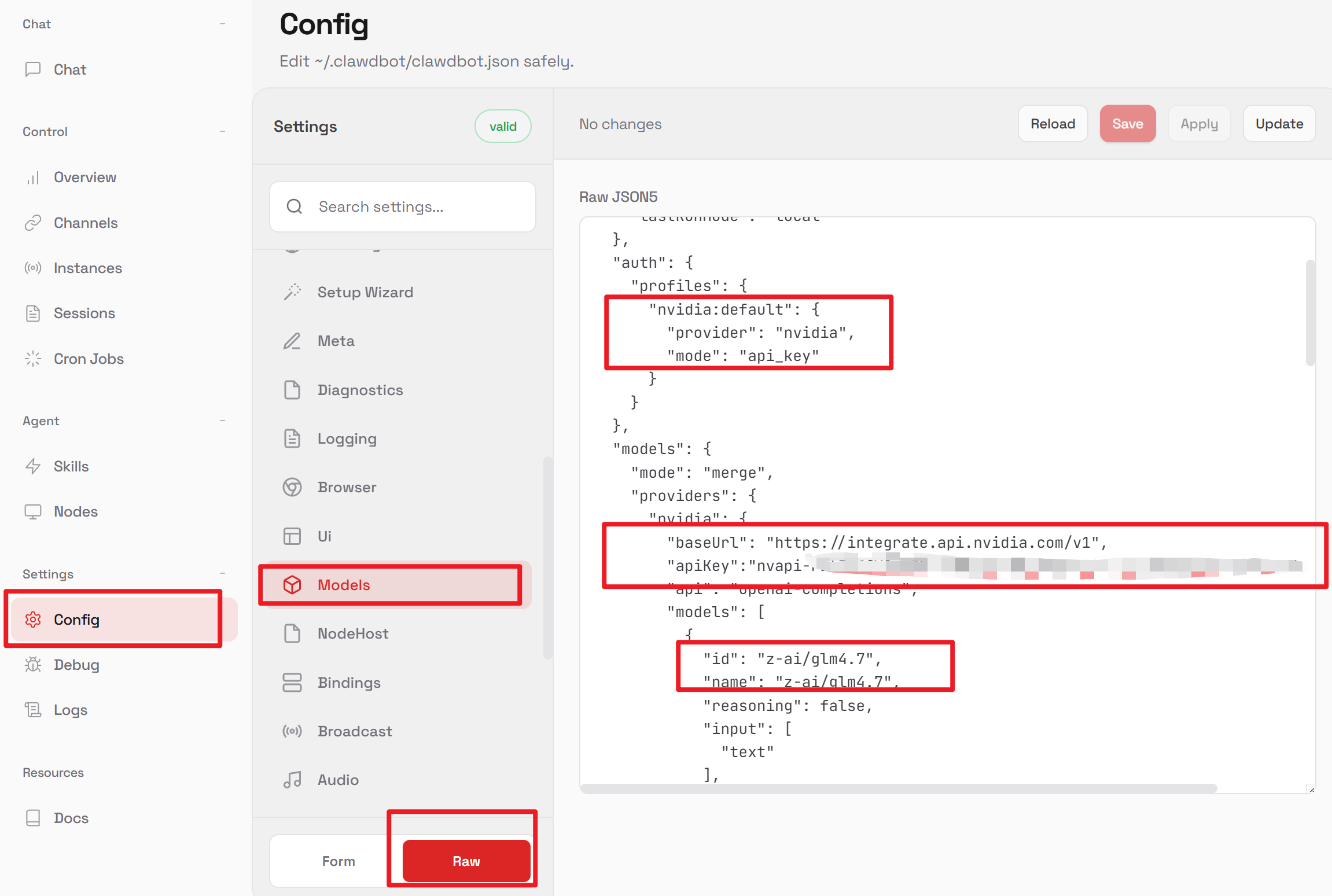1332x896 pixels.
Task: Click the Reload button
Action: pyautogui.click(x=1053, y=124)
